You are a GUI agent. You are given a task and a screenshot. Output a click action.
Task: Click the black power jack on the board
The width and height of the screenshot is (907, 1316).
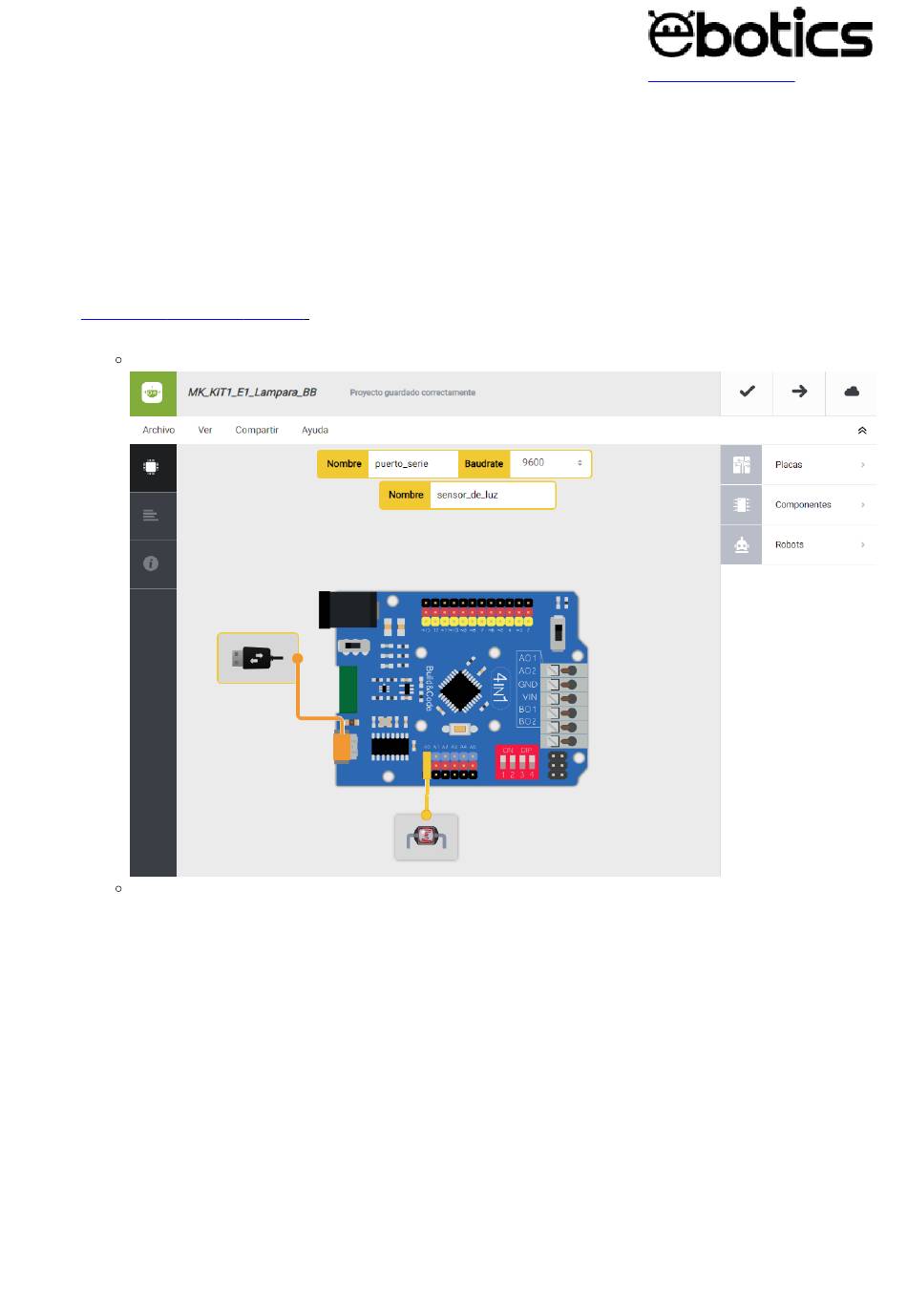[348, 609]
